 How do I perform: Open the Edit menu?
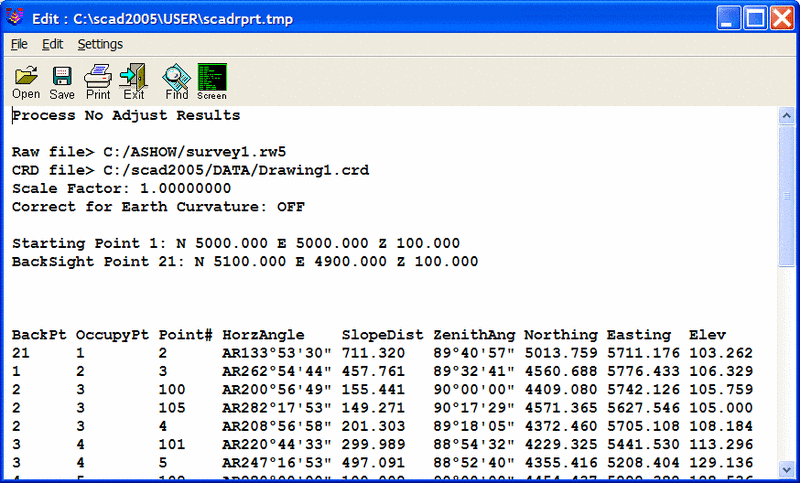(x=52, y=44)
